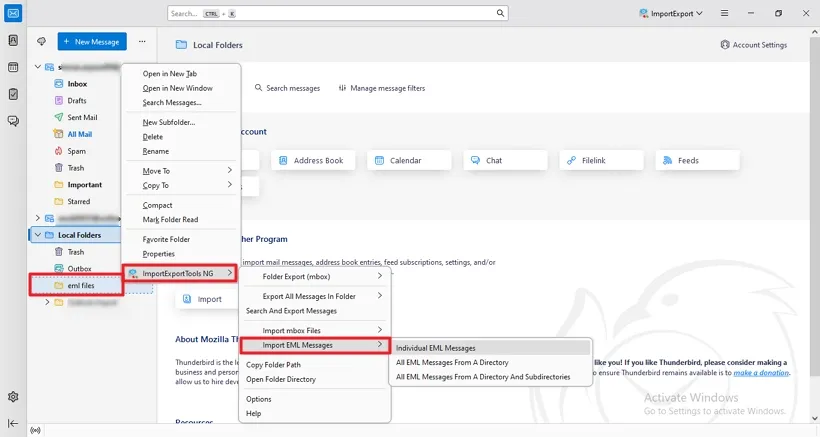The width and height of the screenshot is (820, 437).
Task: Select the Inbox folder
Action: pos(77,84)
